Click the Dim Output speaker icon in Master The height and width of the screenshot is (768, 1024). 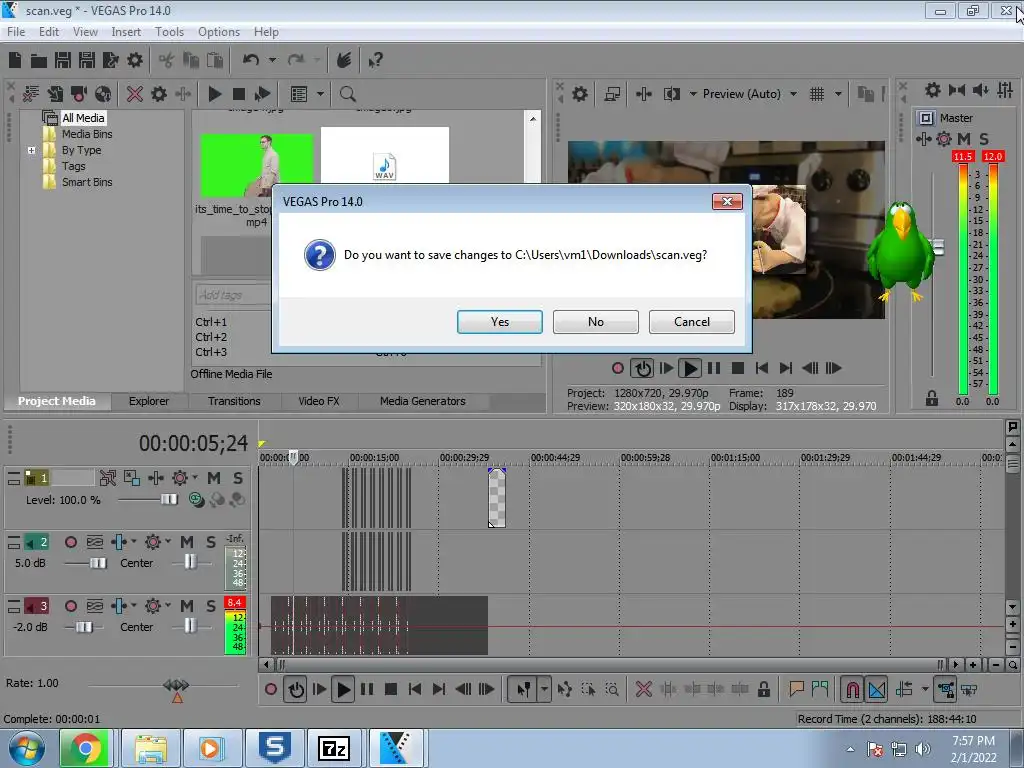[980, 90]
